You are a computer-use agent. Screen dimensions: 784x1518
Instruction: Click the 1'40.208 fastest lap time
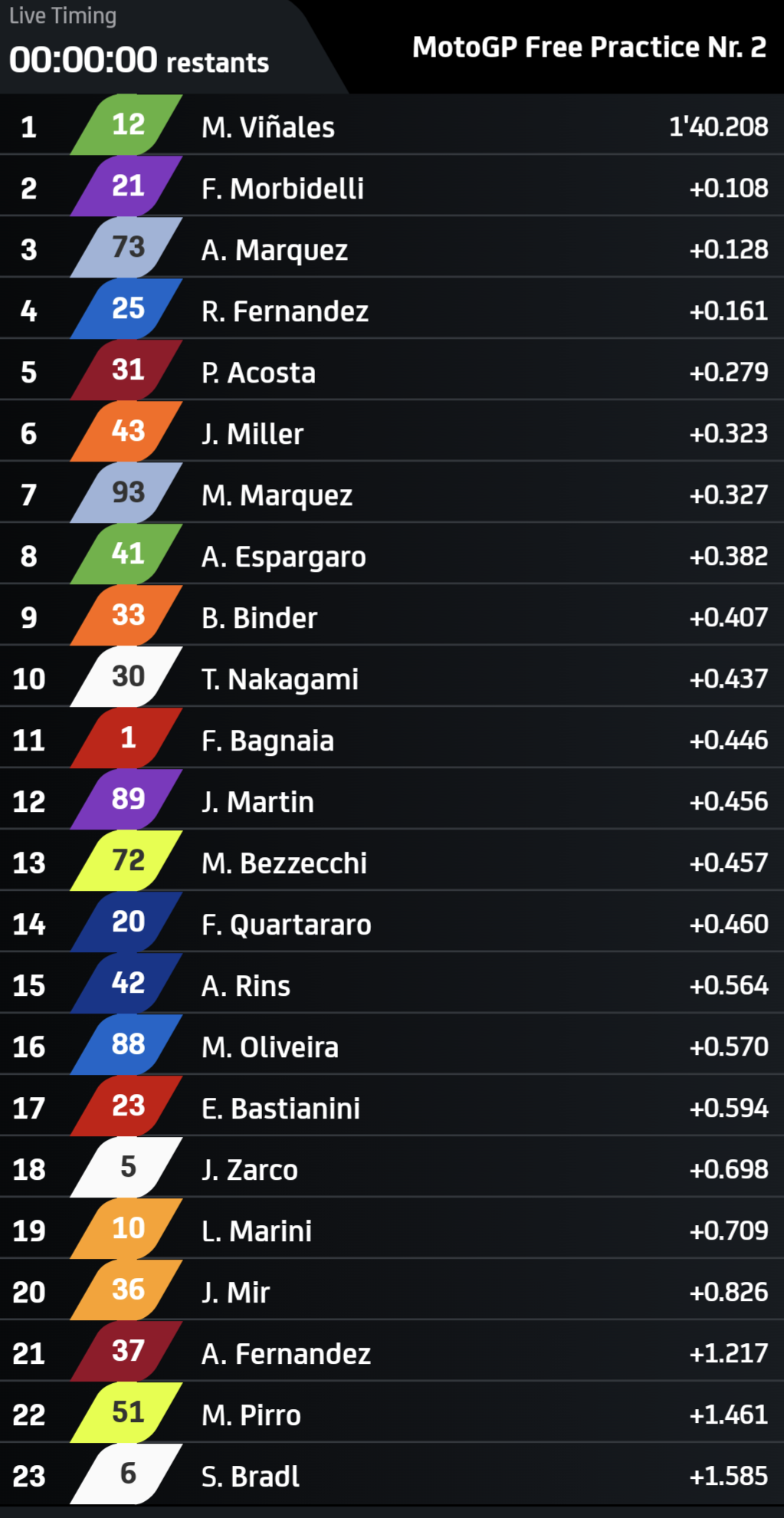719,127
